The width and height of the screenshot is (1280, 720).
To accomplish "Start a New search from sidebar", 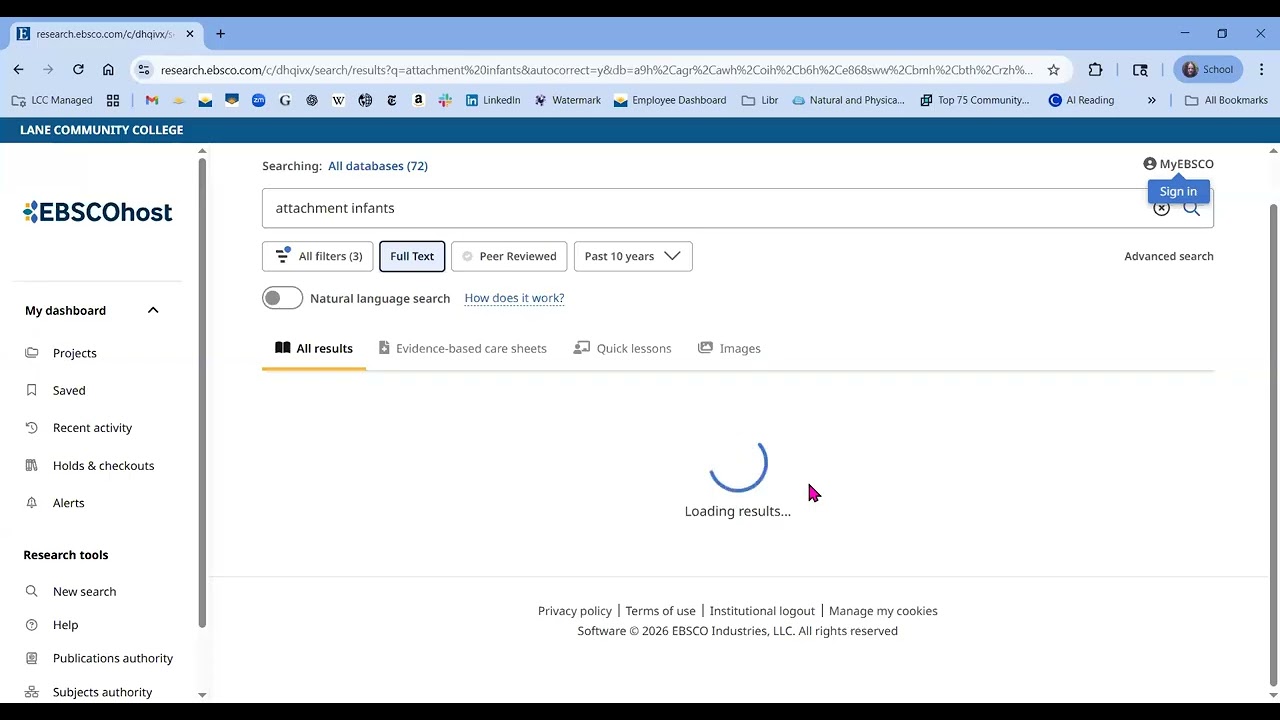I will [84, 592].
